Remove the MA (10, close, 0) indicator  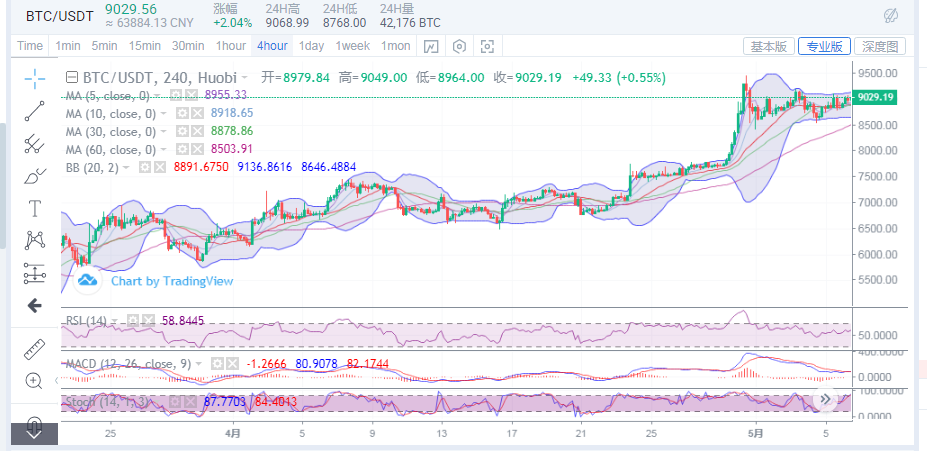point(198,113)
